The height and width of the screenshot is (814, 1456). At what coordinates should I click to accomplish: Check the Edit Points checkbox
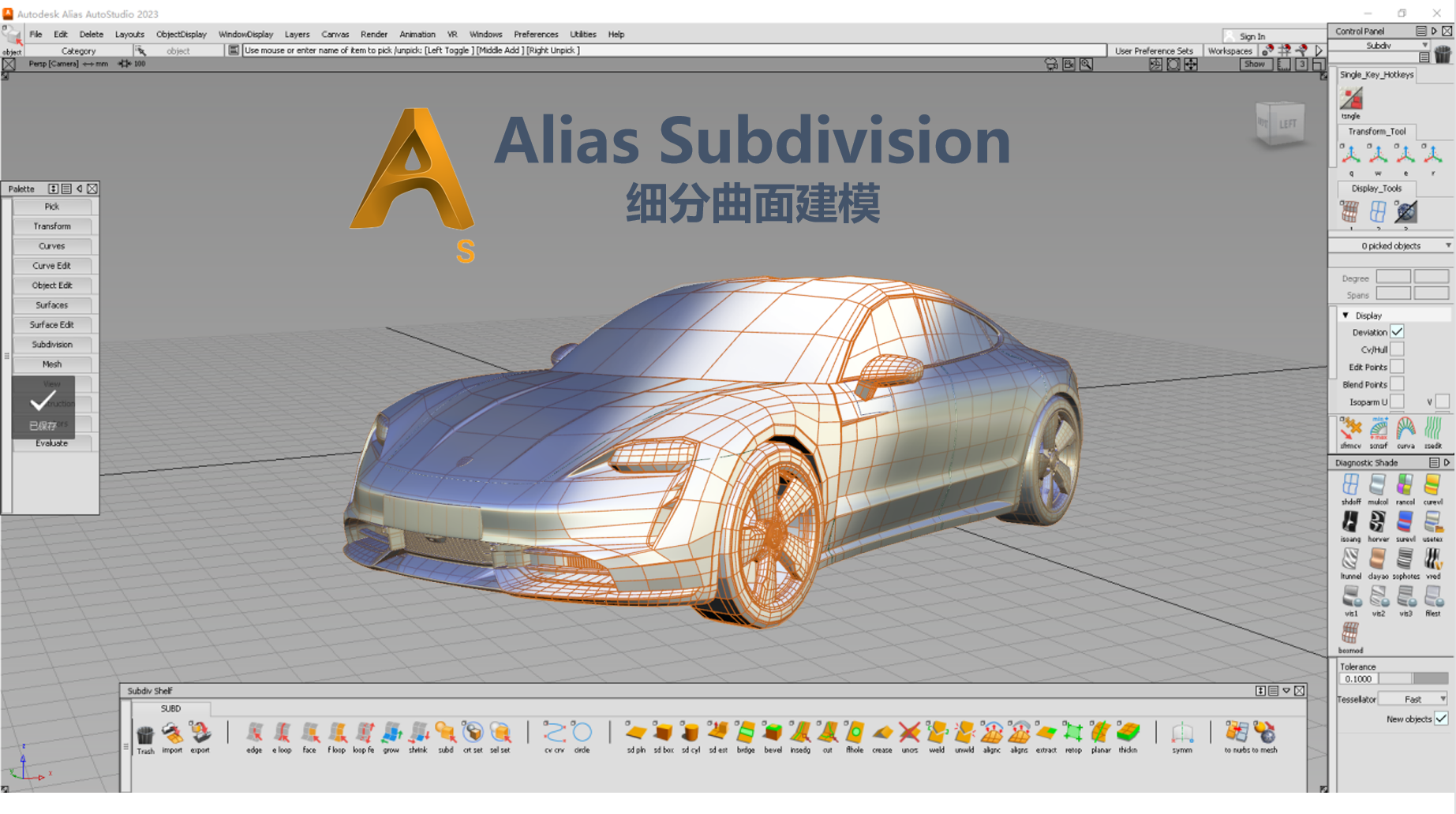1397,367
